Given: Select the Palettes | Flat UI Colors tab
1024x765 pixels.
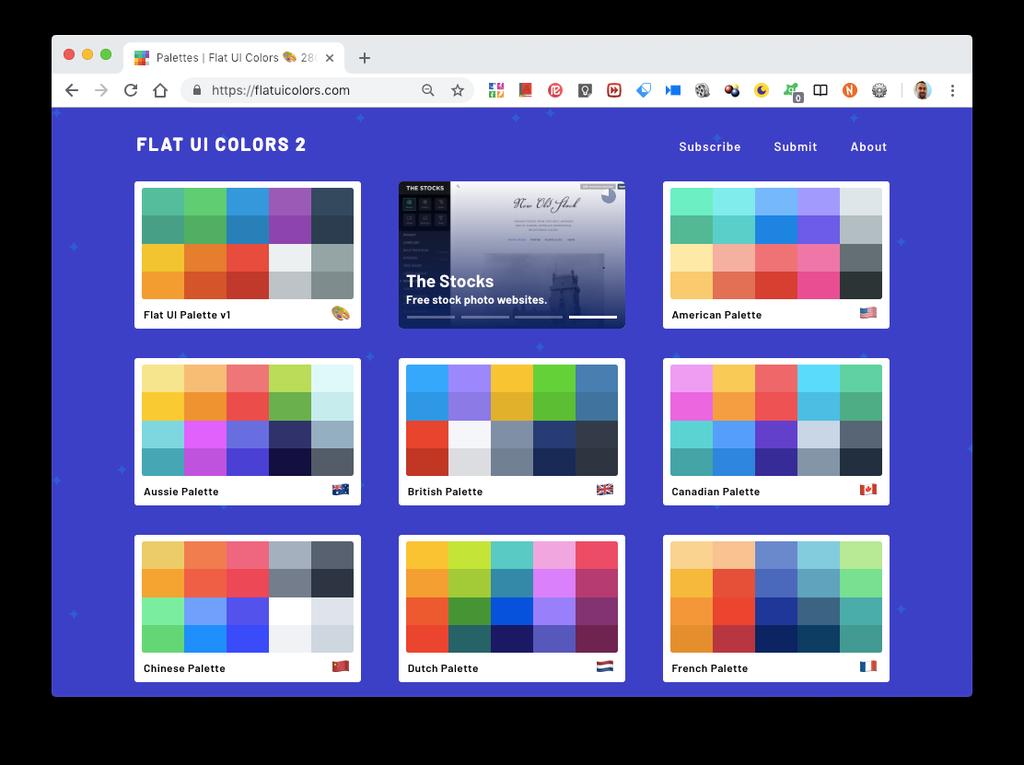Looking at the screenshot, I should click(234, 57).
